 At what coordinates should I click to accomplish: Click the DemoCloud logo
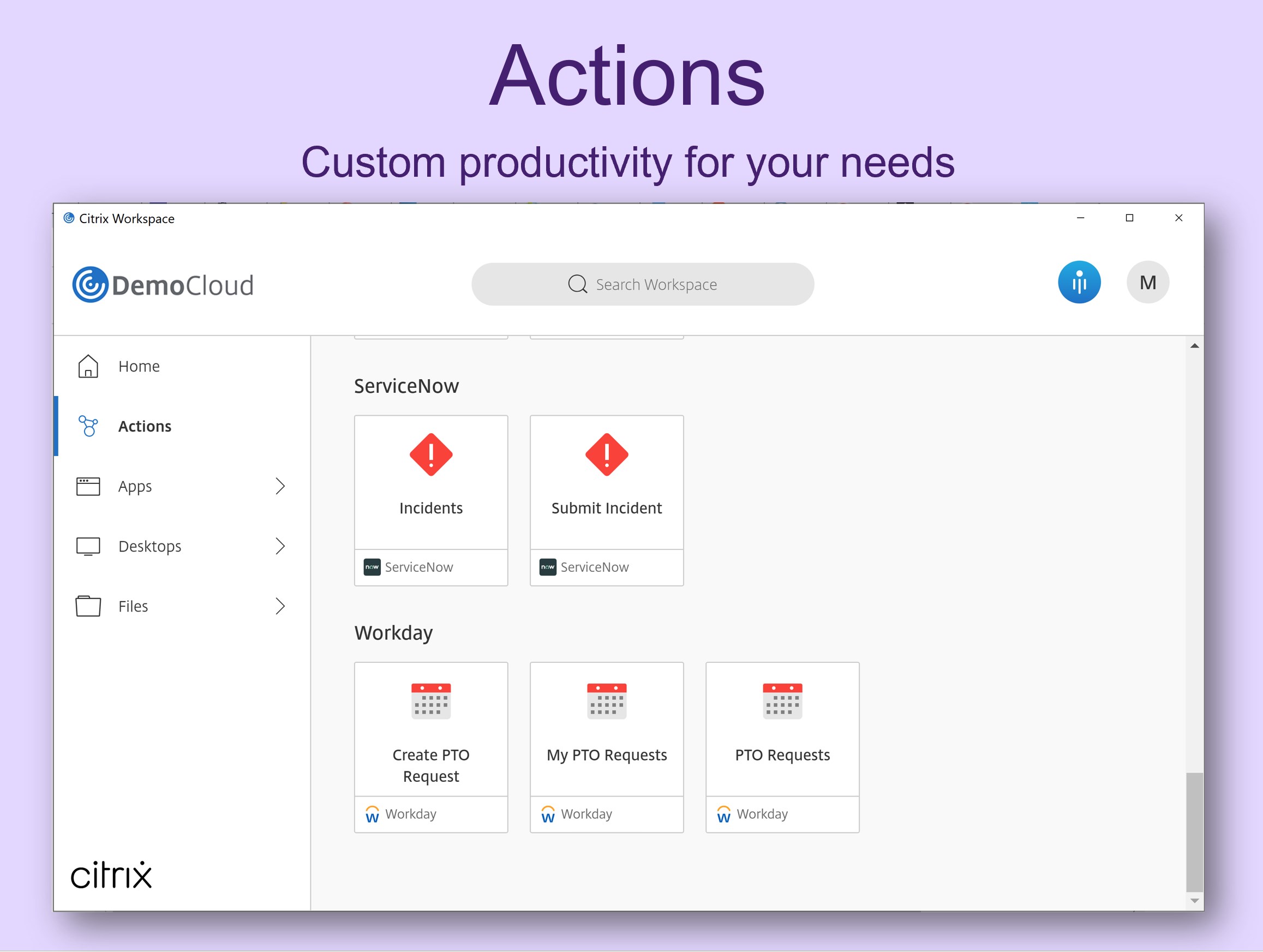click(x=163, y=284)
